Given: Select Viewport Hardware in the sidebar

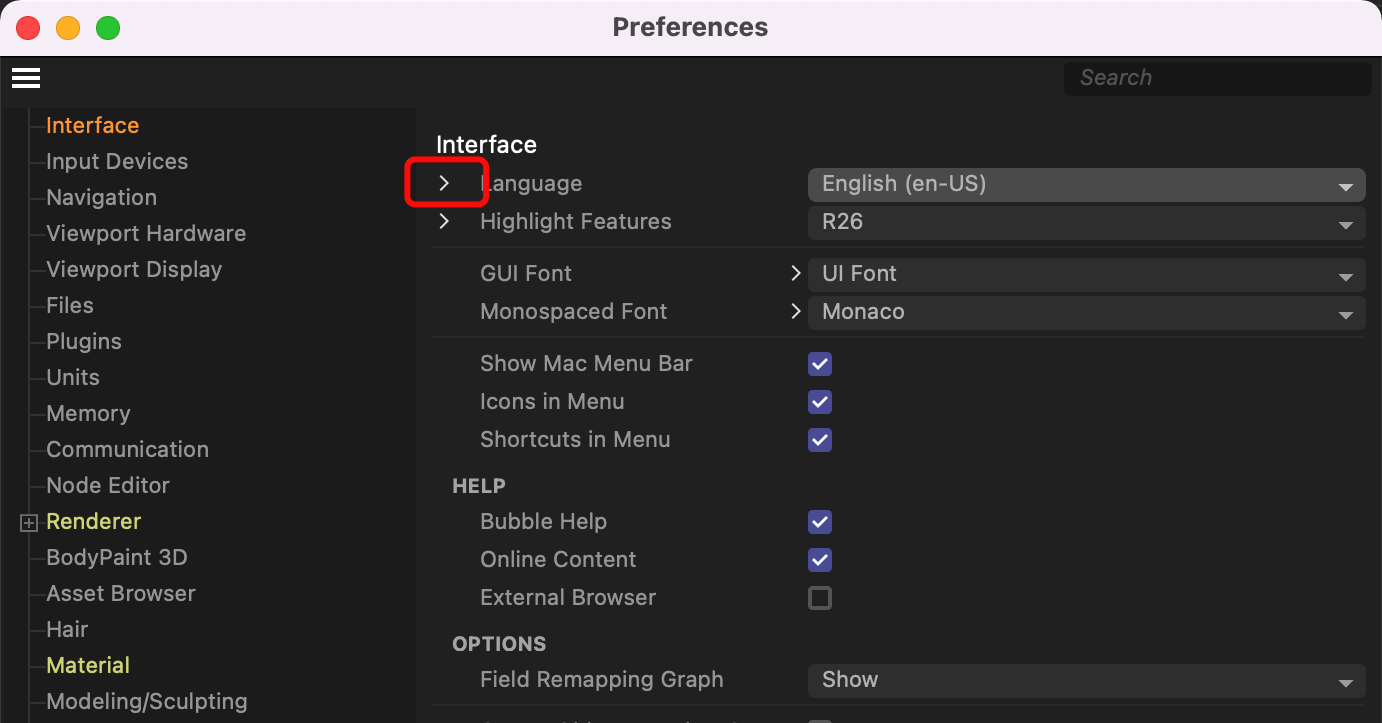Looking at the screenshot, I should (x=146, y=233).
